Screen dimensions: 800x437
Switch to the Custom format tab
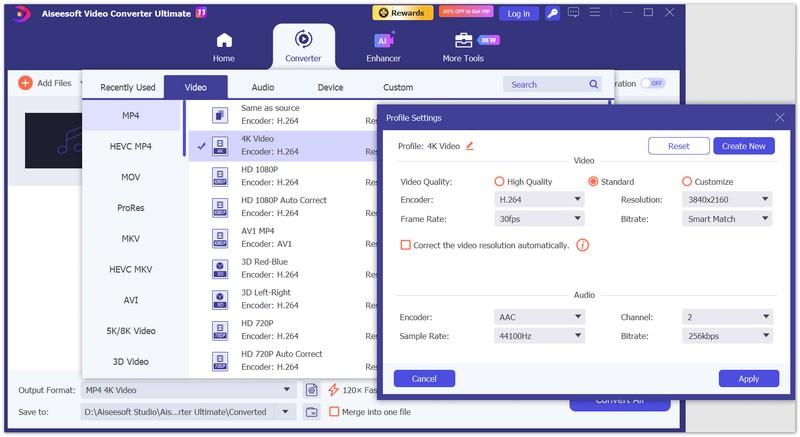pos(398,87)
